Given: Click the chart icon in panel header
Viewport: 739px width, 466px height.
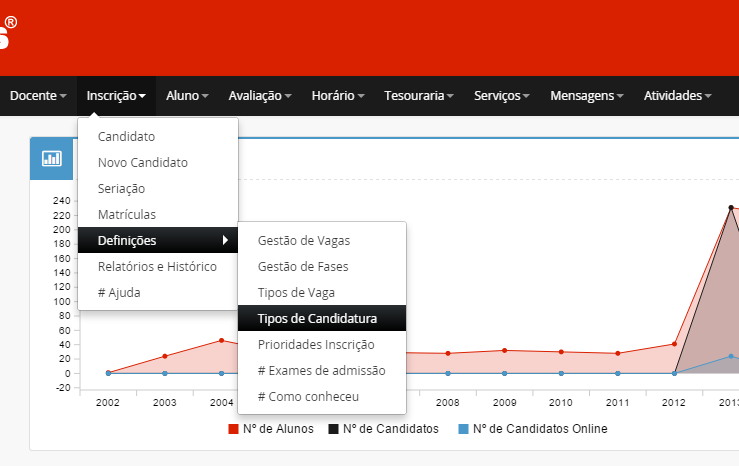Looking at the screenshot, I should (51, 158).
